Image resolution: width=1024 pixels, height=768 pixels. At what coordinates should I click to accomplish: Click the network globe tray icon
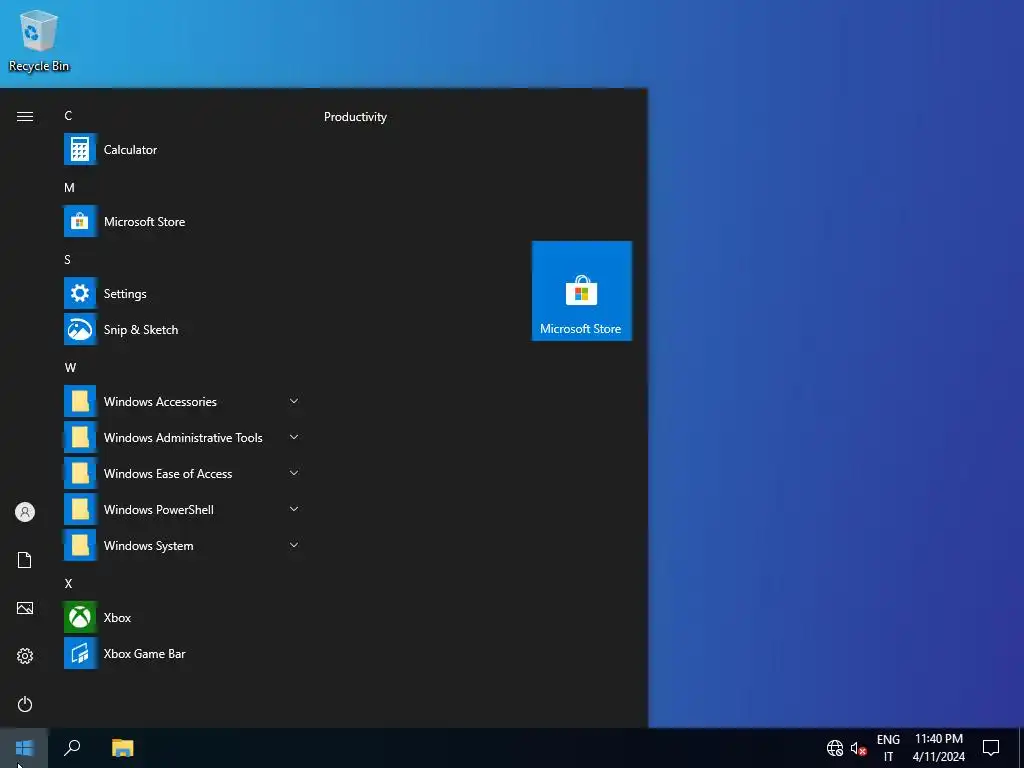pos(835,748)
